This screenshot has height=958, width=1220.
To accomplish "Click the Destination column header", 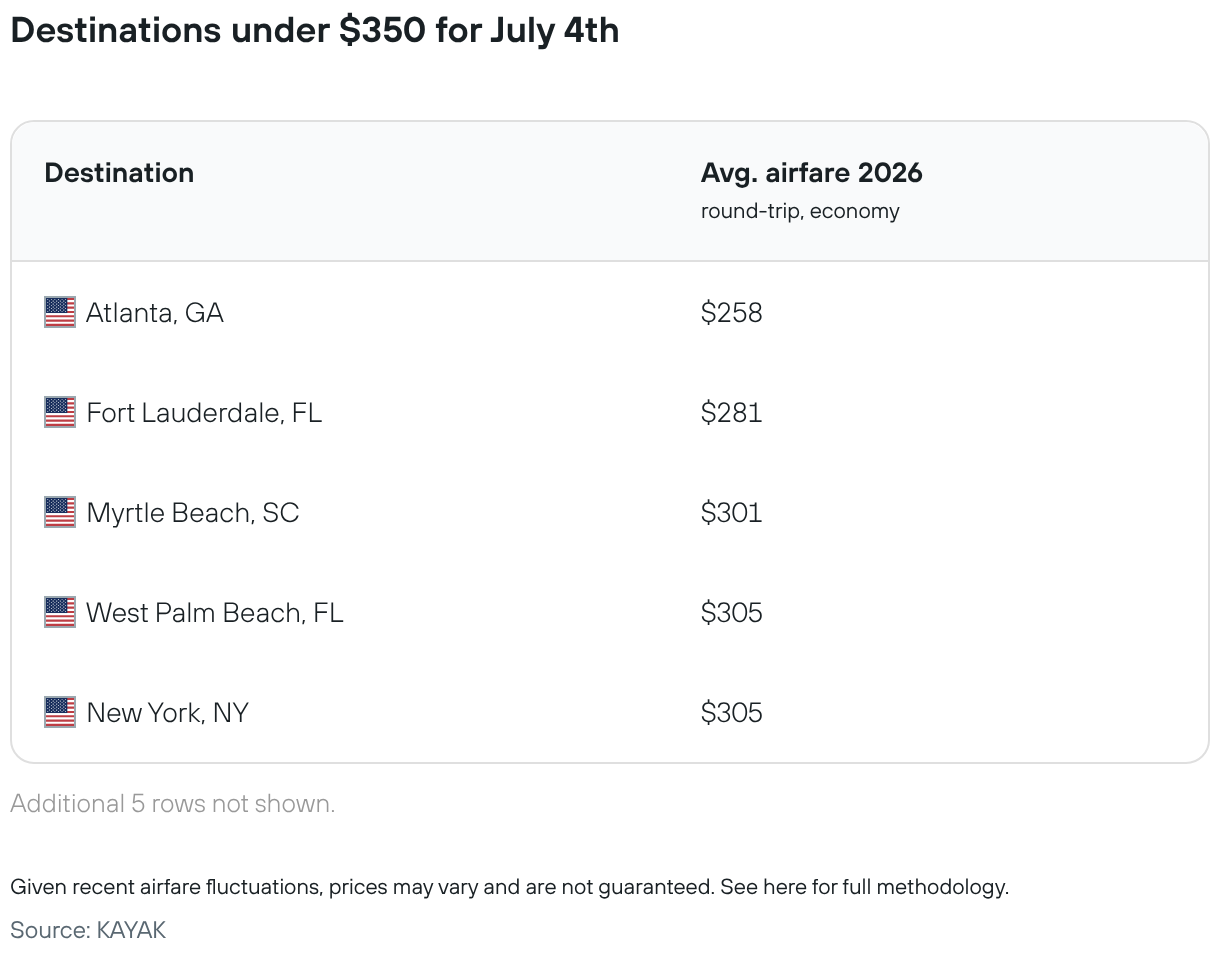I will coord(119,172).
